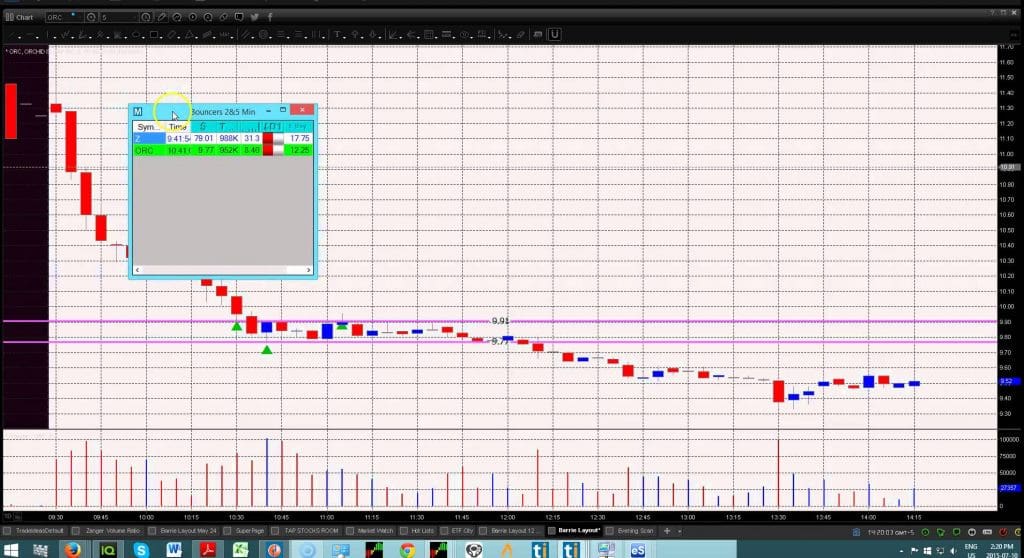Share chart via Facebook icon

(x=270, y=18)
